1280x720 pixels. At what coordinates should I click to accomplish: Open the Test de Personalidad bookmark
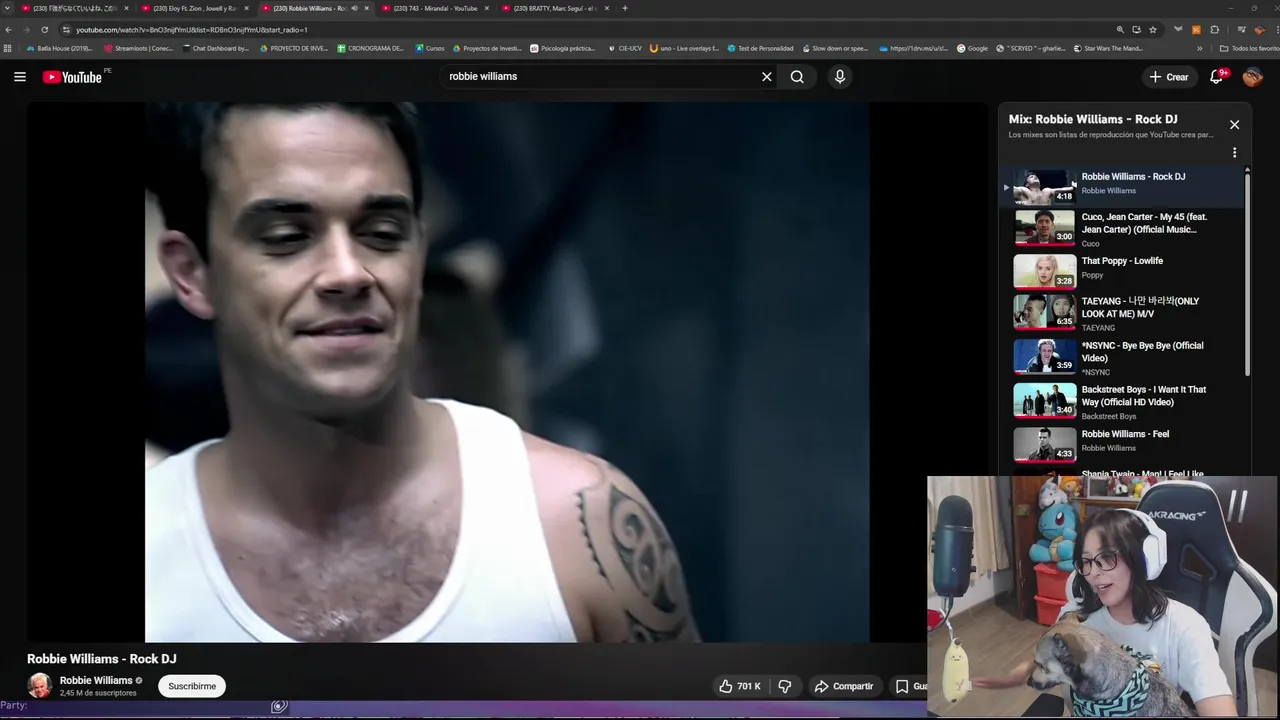(760, 48)
